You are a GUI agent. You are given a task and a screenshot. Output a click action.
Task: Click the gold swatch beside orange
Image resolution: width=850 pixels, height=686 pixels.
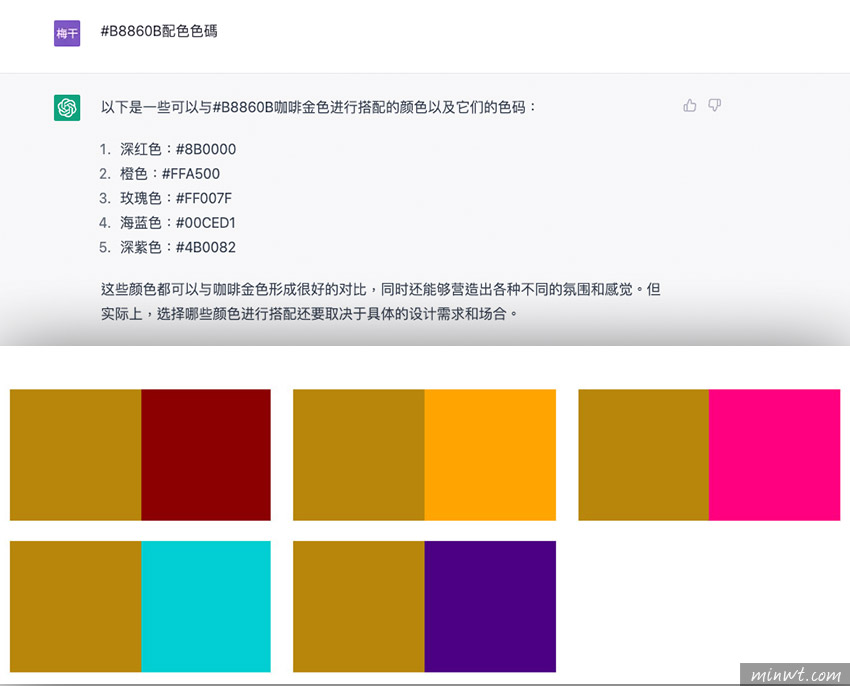tap(359, 455)
